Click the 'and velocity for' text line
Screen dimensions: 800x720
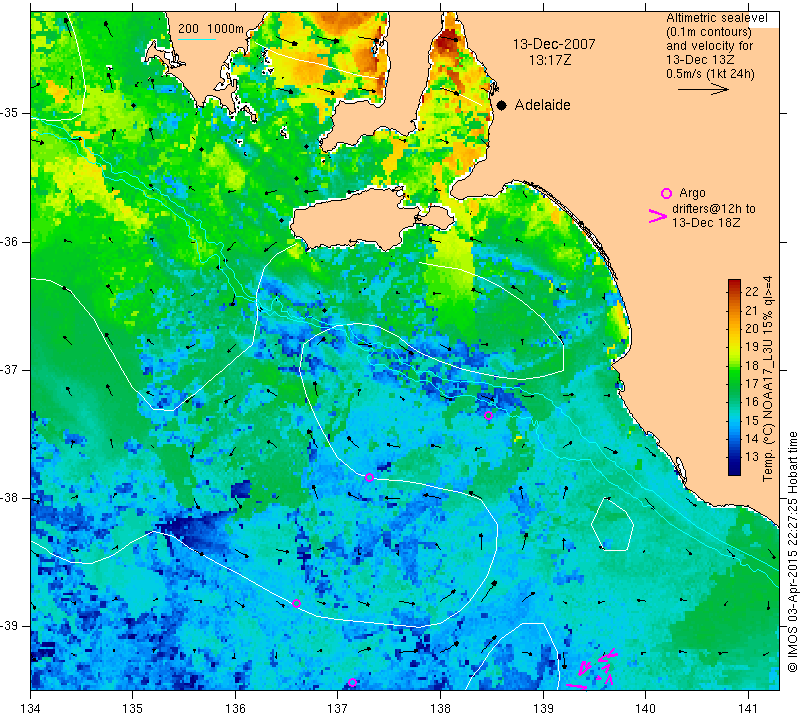[710, 46]
